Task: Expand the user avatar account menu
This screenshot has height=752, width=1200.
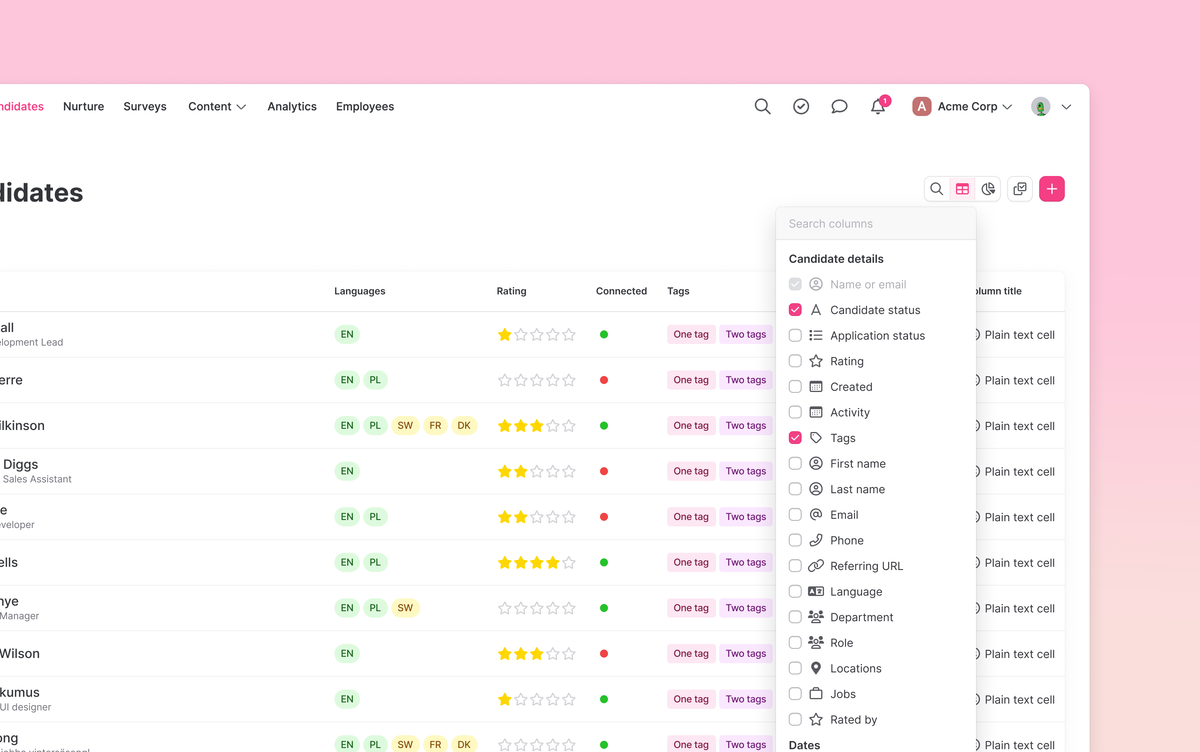Action: [1048, 106]
